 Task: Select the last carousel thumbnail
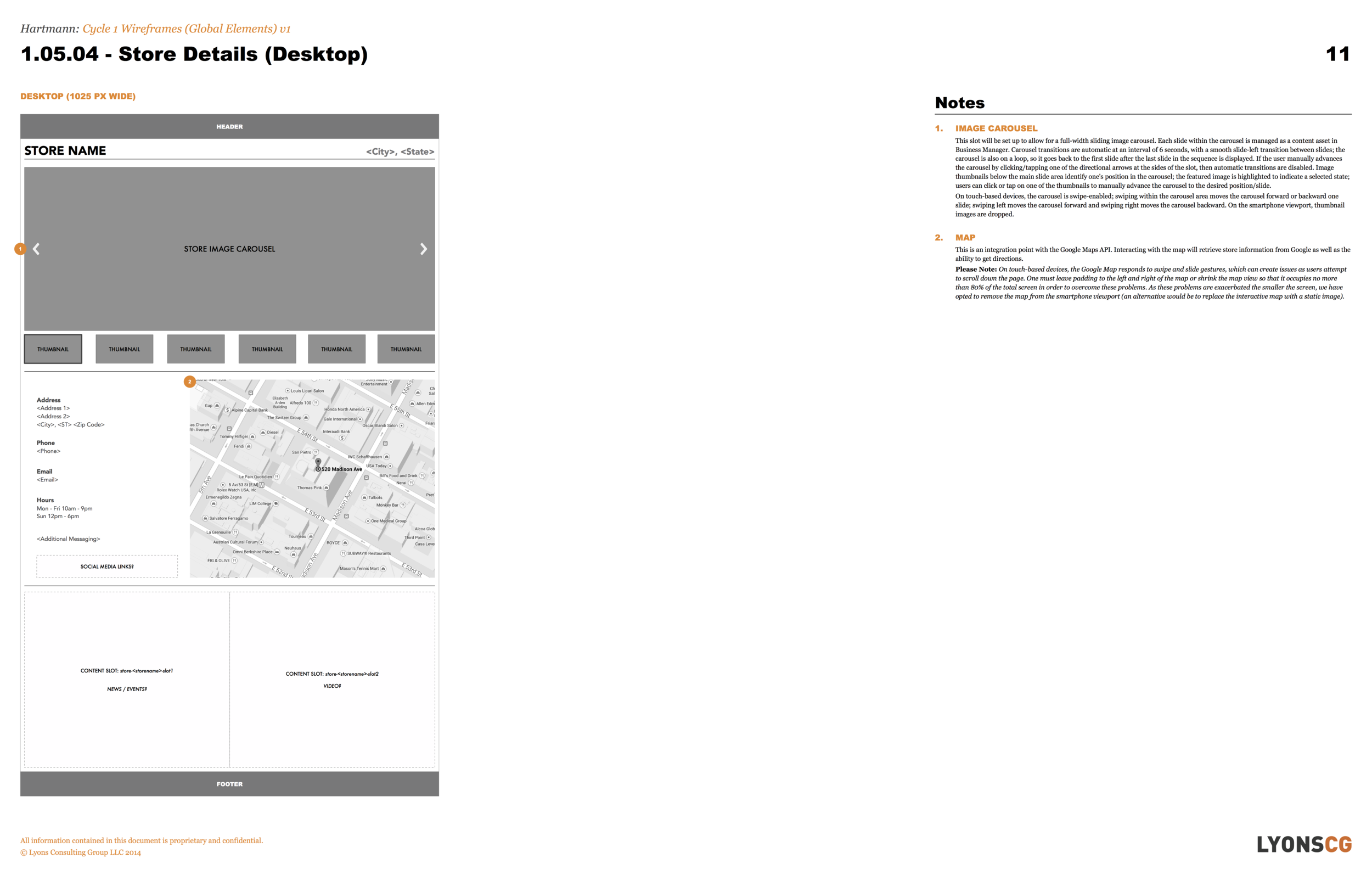coord(406,349)
